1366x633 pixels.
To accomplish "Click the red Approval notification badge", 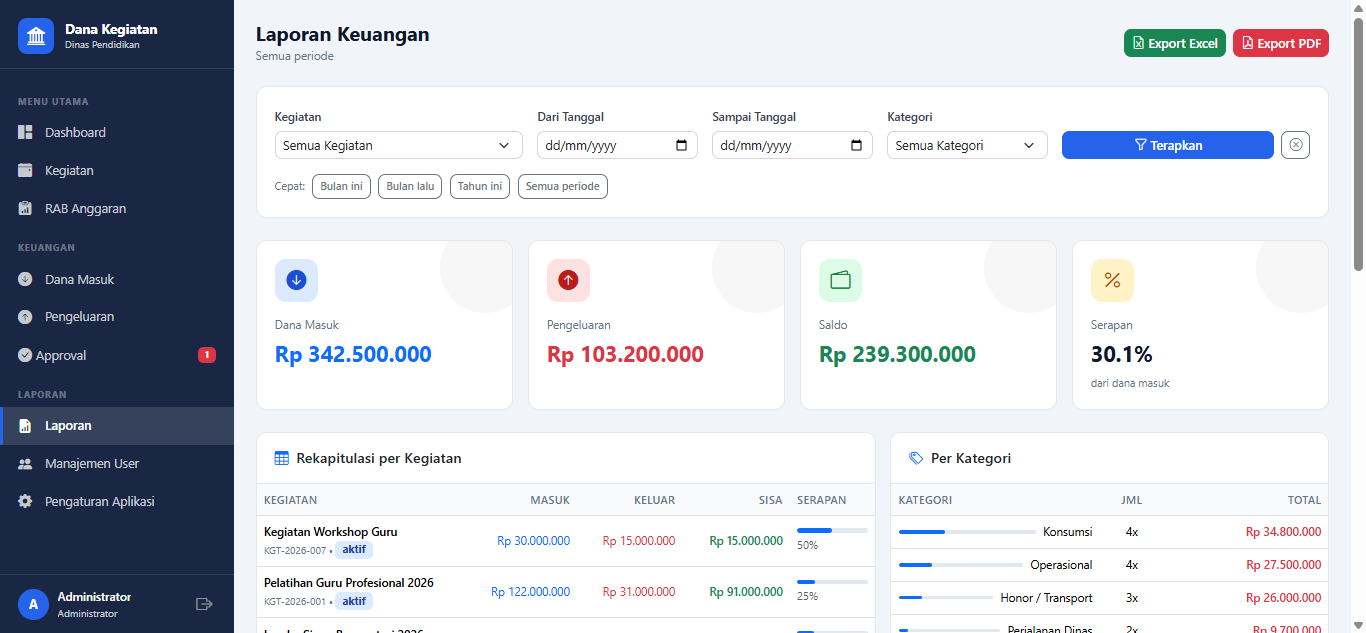I will pos(207,355).
